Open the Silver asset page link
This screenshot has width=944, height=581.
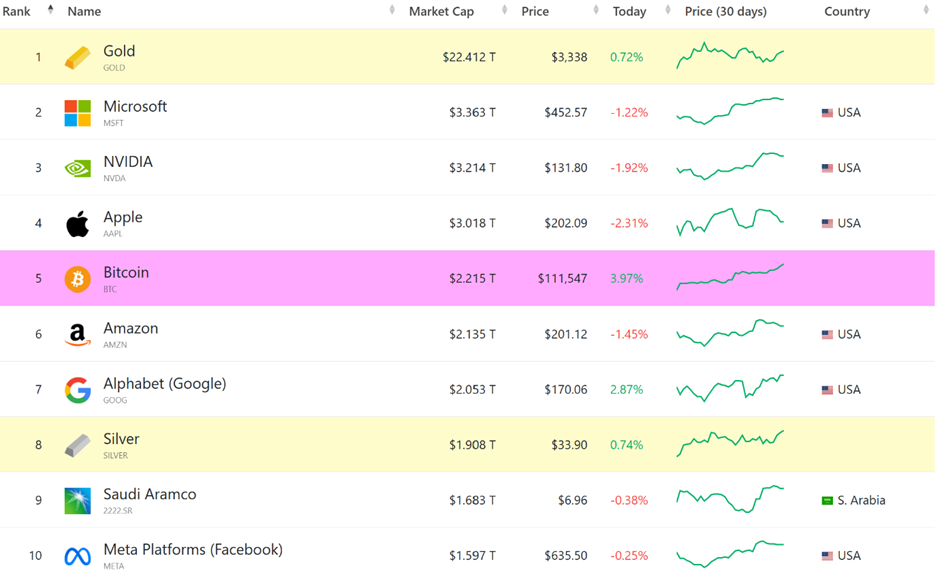coord(121,439)
